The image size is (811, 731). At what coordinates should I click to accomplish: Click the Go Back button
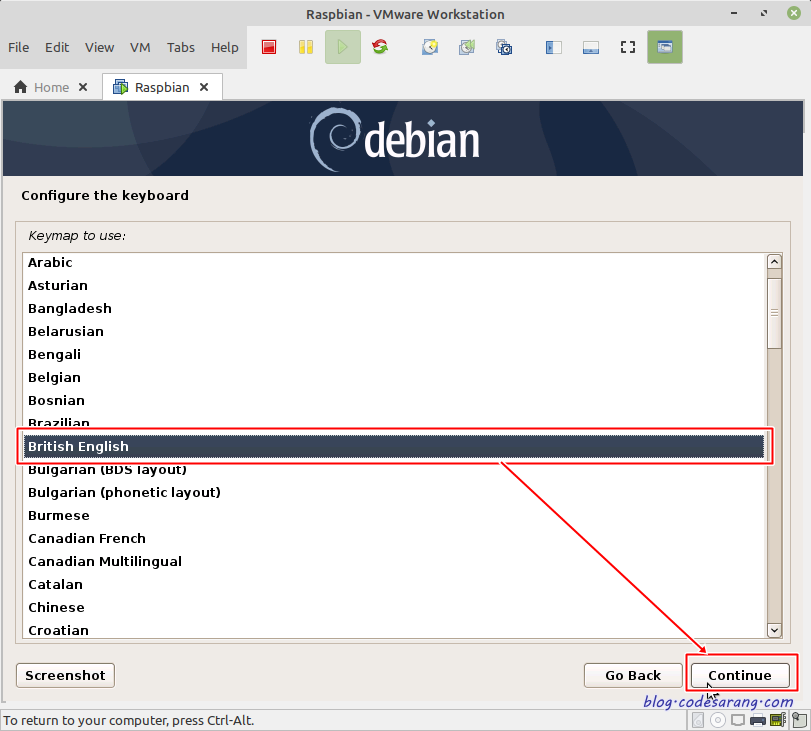pos(633,675)
